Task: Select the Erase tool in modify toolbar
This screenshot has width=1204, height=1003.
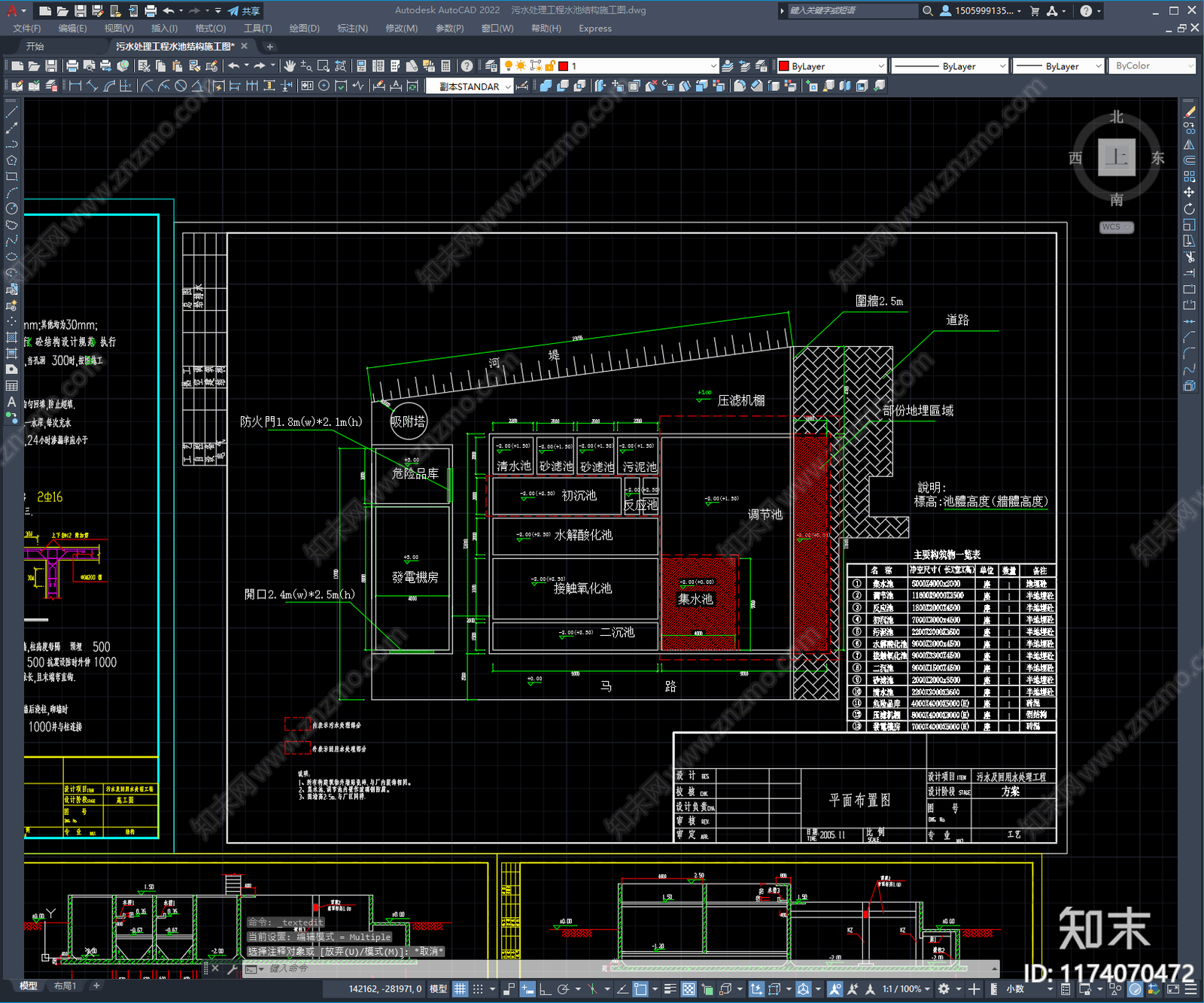Action: 1189,111
